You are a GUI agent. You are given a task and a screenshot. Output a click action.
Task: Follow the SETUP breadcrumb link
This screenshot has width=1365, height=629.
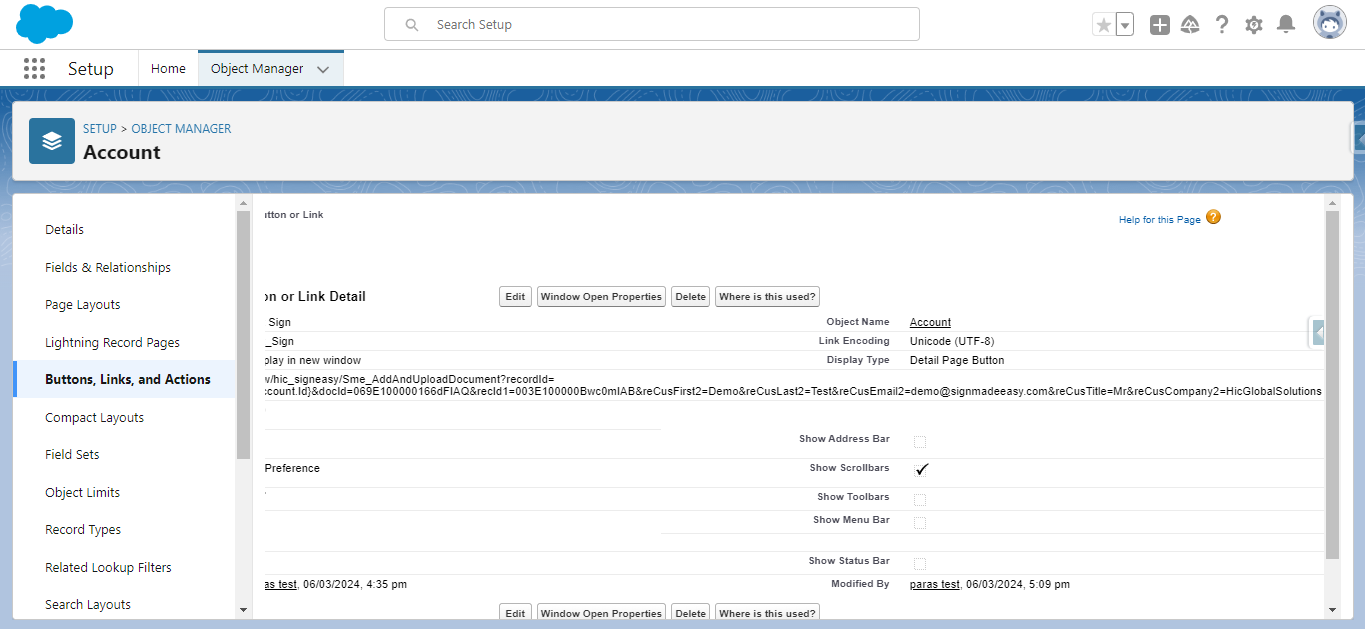[100, 129]
